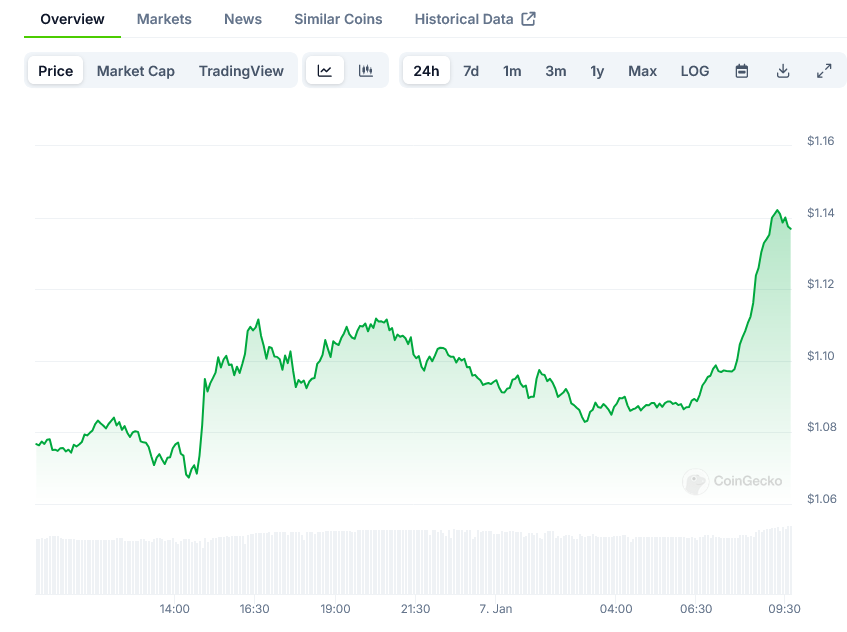
Task: Select the Price view toggle
Action: click(x=56, y=71)
